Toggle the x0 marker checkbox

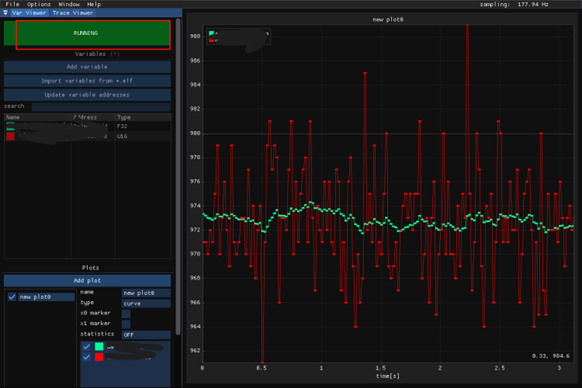pyautogui.click(x=126, y=314)
